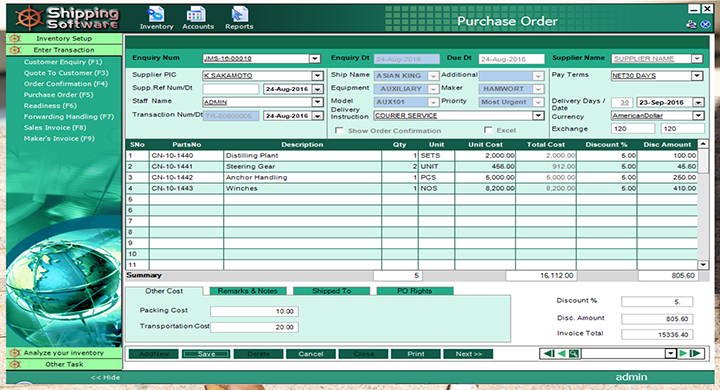
Task: Click the ship wheel icon beside Other Task
Action: coord(15,364)
